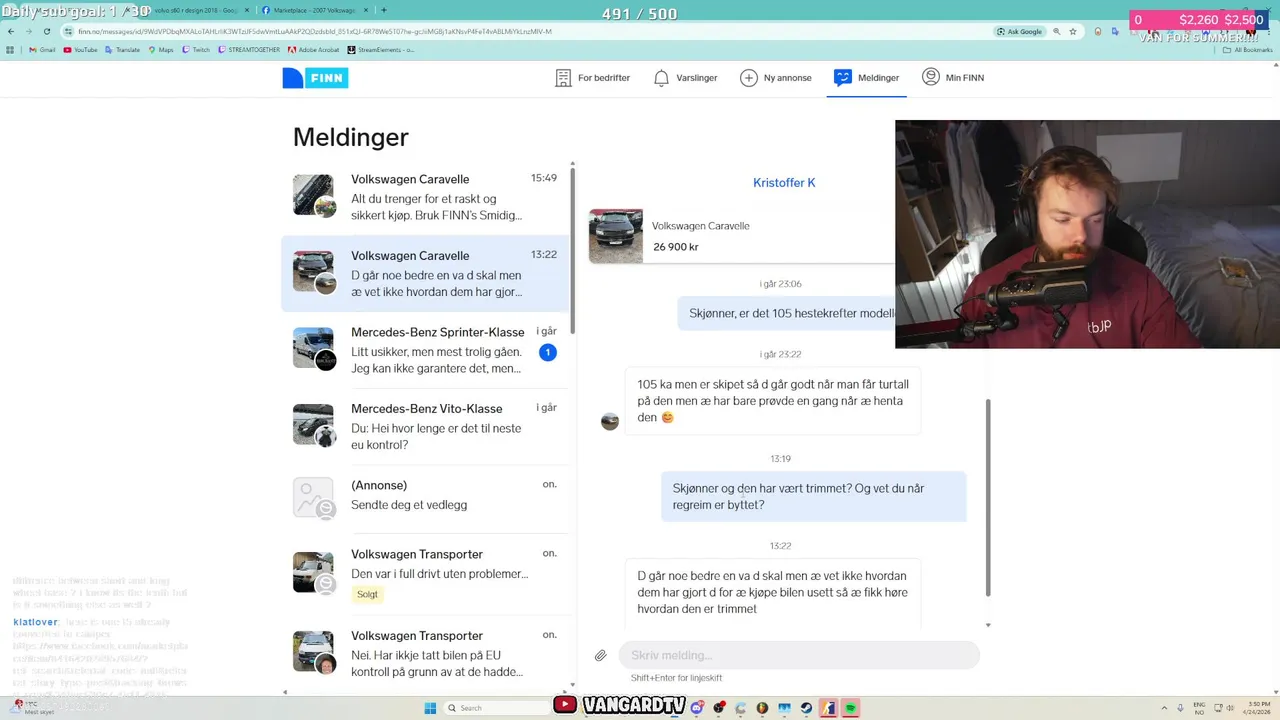Click the sender avatar next to received message
The height and width of the screenshot is (720, 1280).
[610, 422]
